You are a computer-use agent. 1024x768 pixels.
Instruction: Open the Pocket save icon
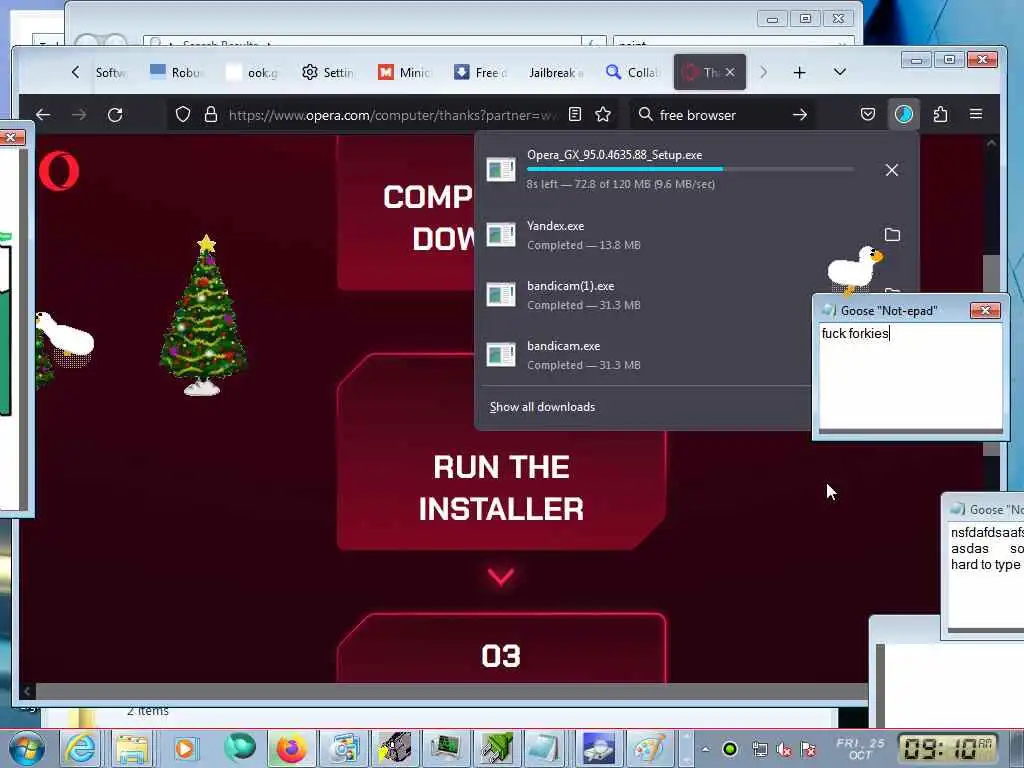click(867, 115)
